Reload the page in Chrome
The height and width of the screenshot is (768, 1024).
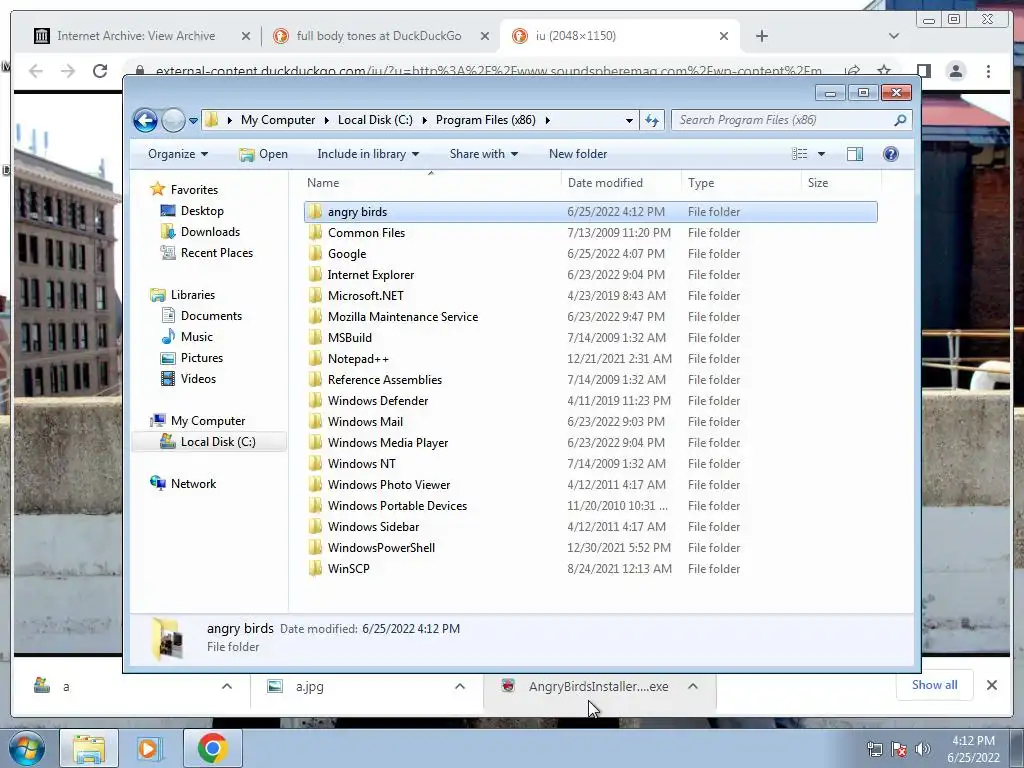coord(99,71)
